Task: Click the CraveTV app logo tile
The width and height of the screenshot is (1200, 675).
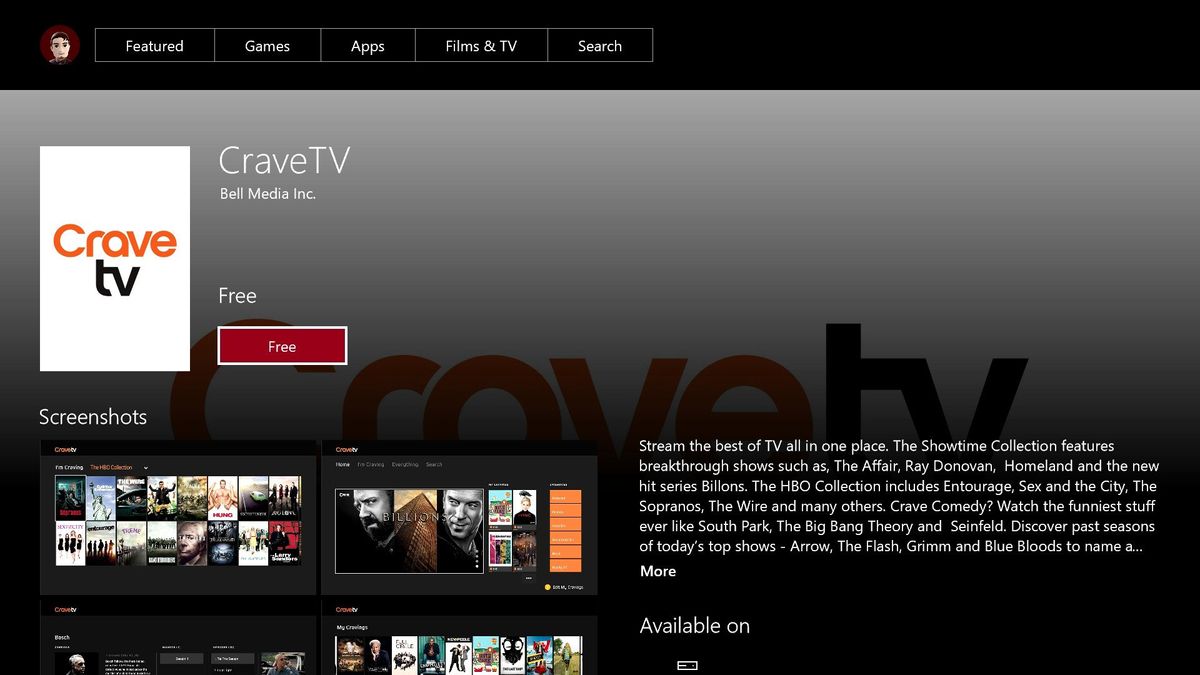Action: pos(115,258)
